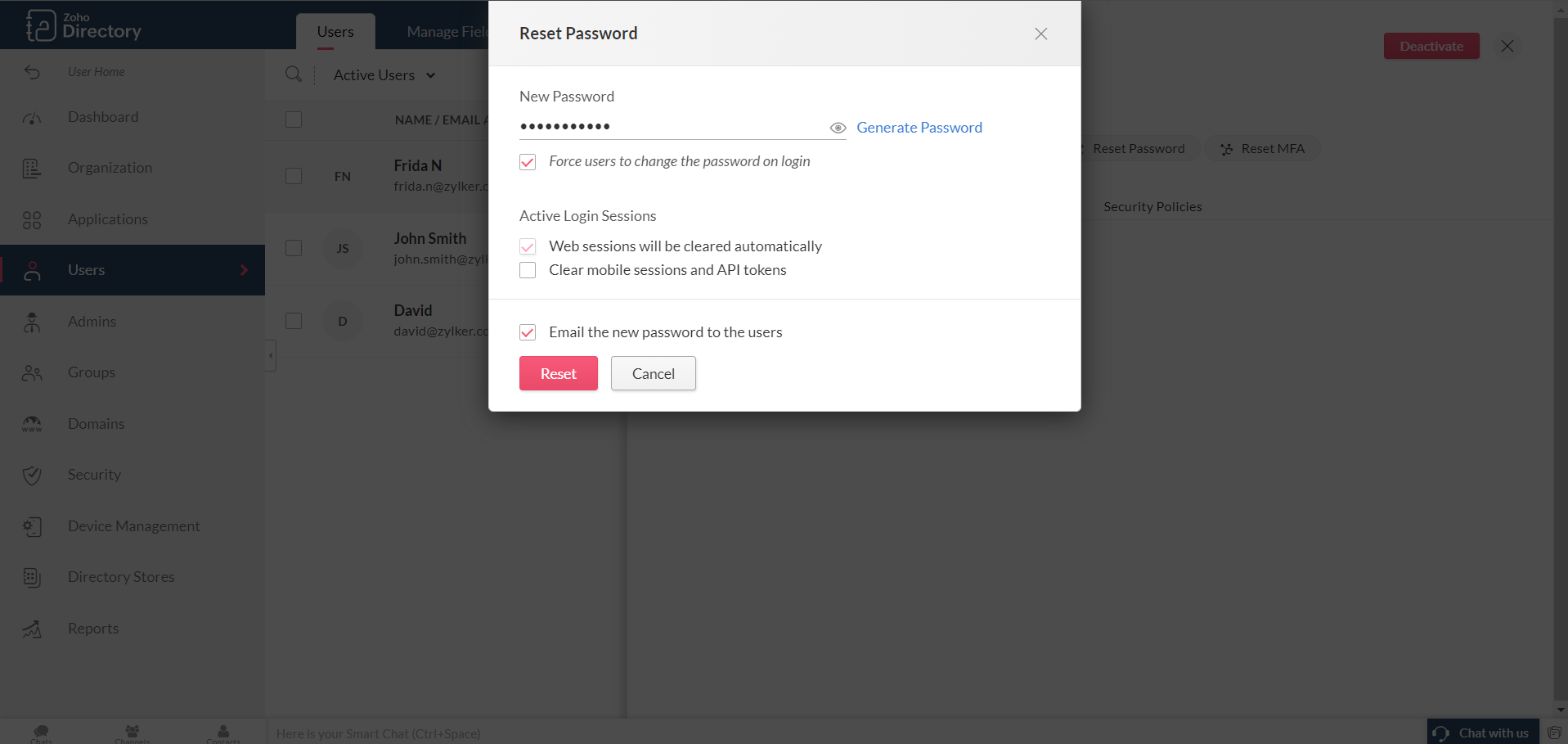
Task: Switch to the Manage Fields tab
Action: pyautogui.click(x=447, y=32)
